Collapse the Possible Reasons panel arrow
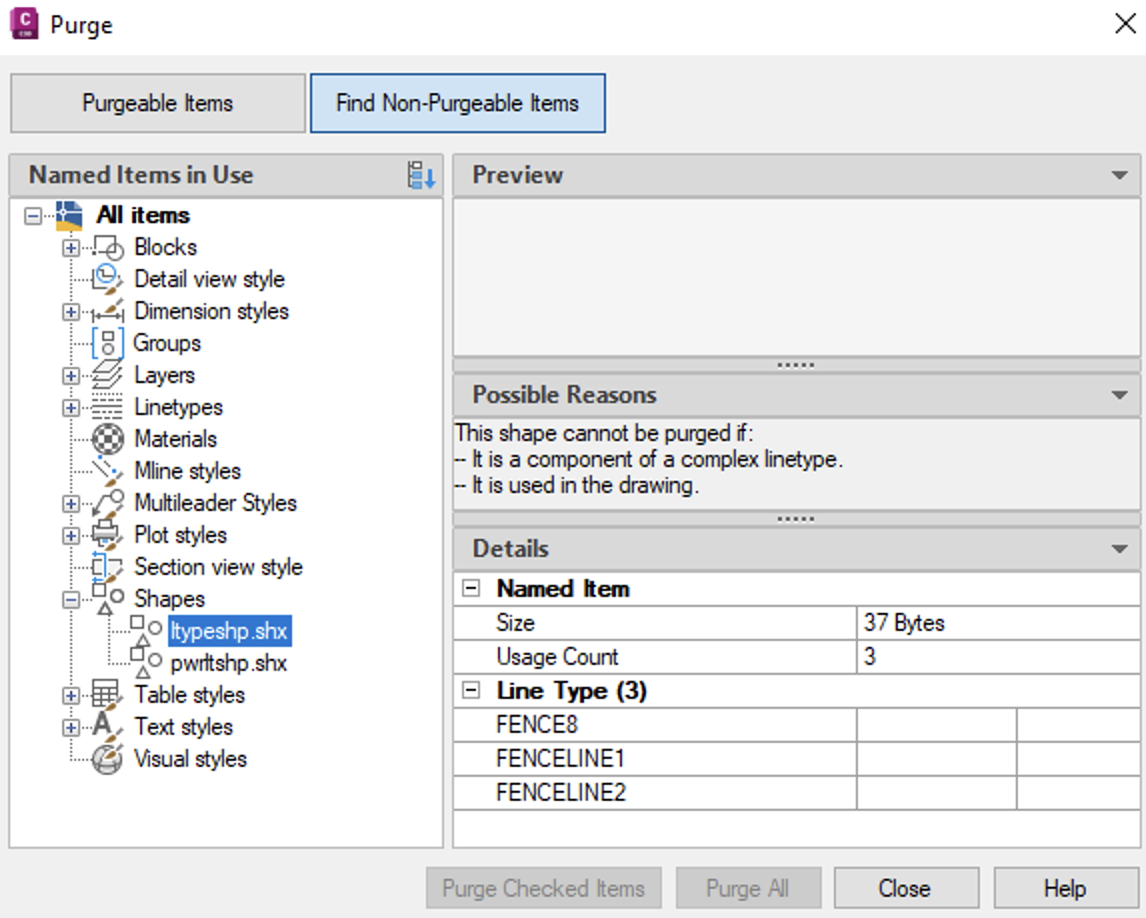 (x=1119, y=396)
